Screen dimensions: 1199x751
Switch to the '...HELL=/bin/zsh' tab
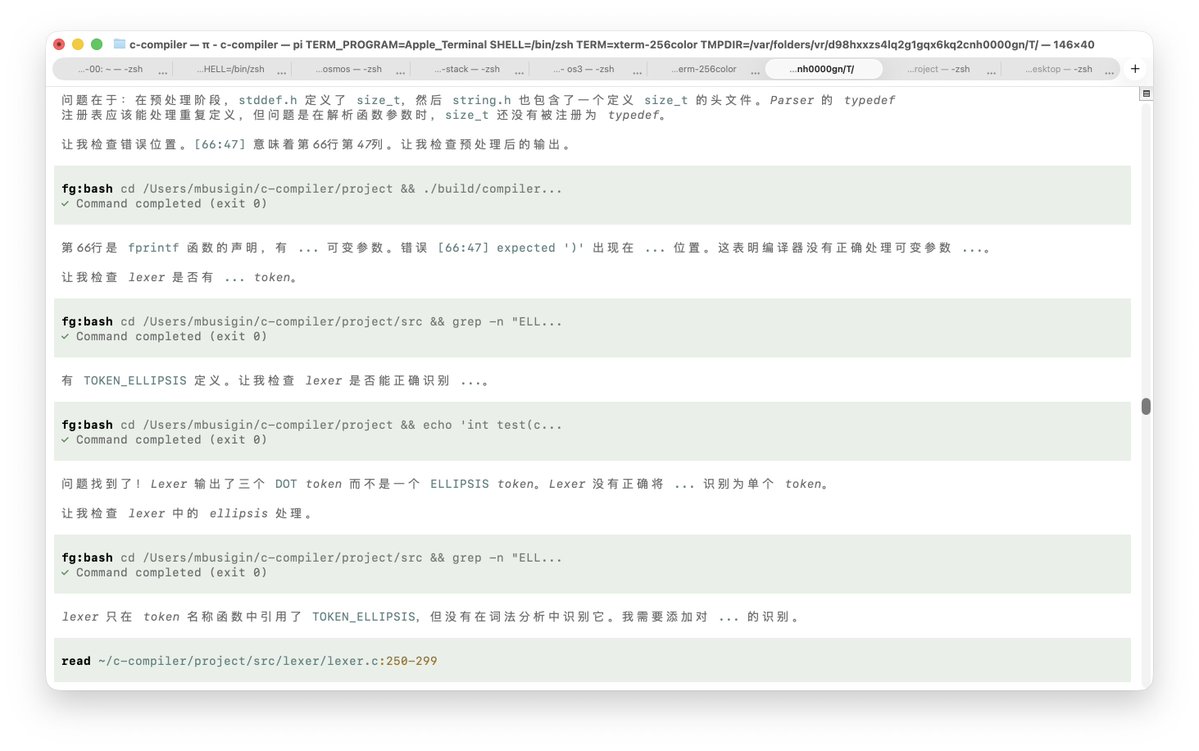[230, 69]
